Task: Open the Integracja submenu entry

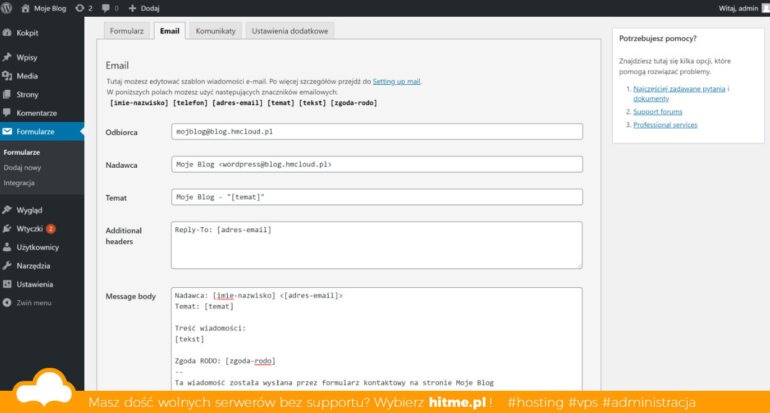Action: [x=19, y=183]
